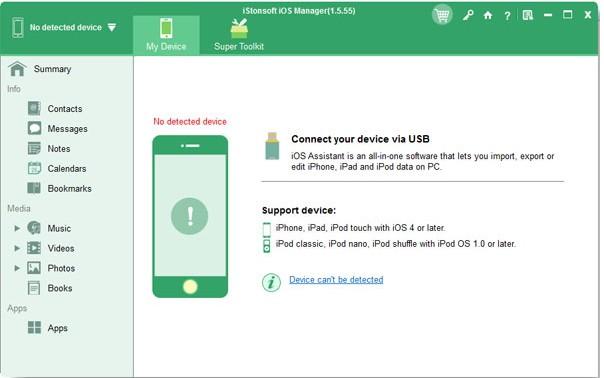Select Videos in the sidebar

[x=61, y=249]
